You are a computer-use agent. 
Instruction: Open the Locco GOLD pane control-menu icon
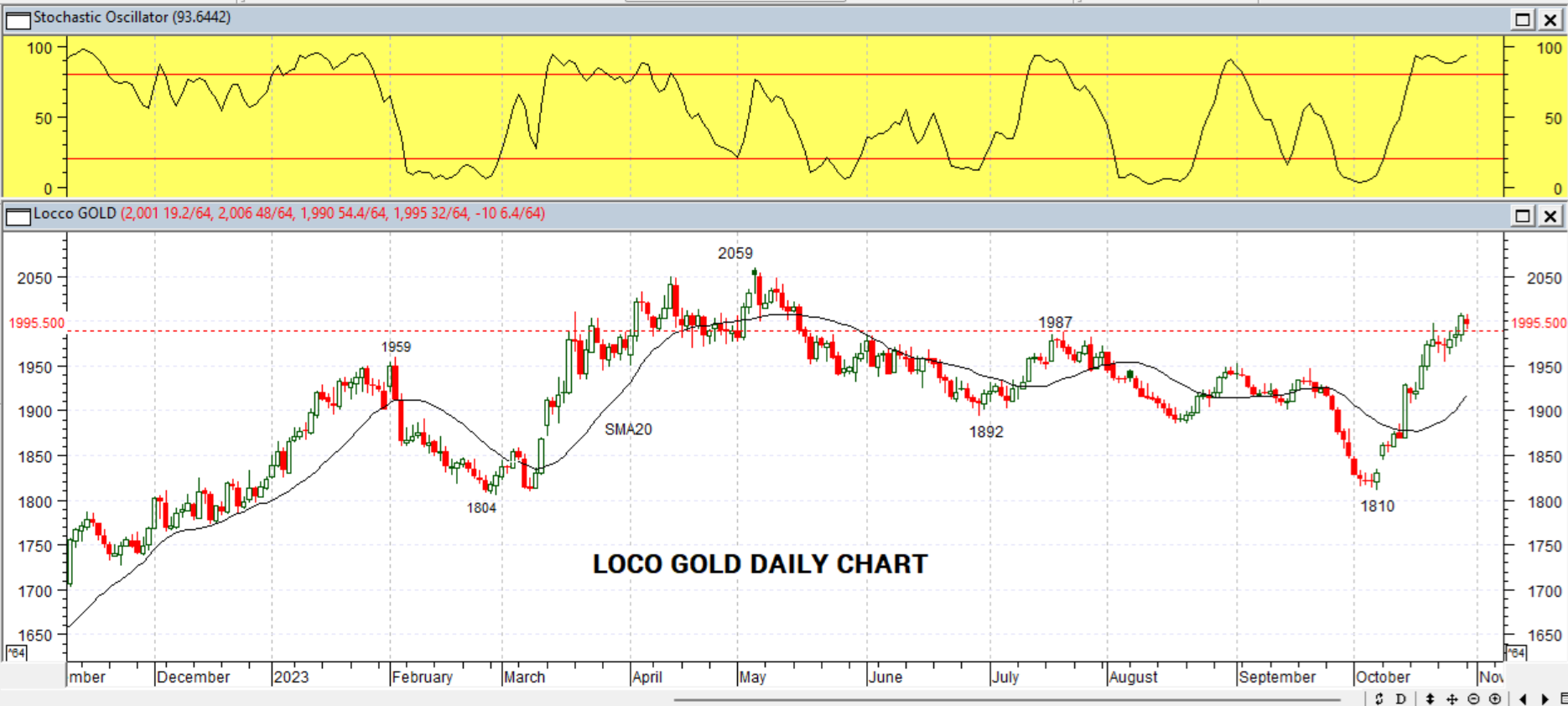click(18, 216)
